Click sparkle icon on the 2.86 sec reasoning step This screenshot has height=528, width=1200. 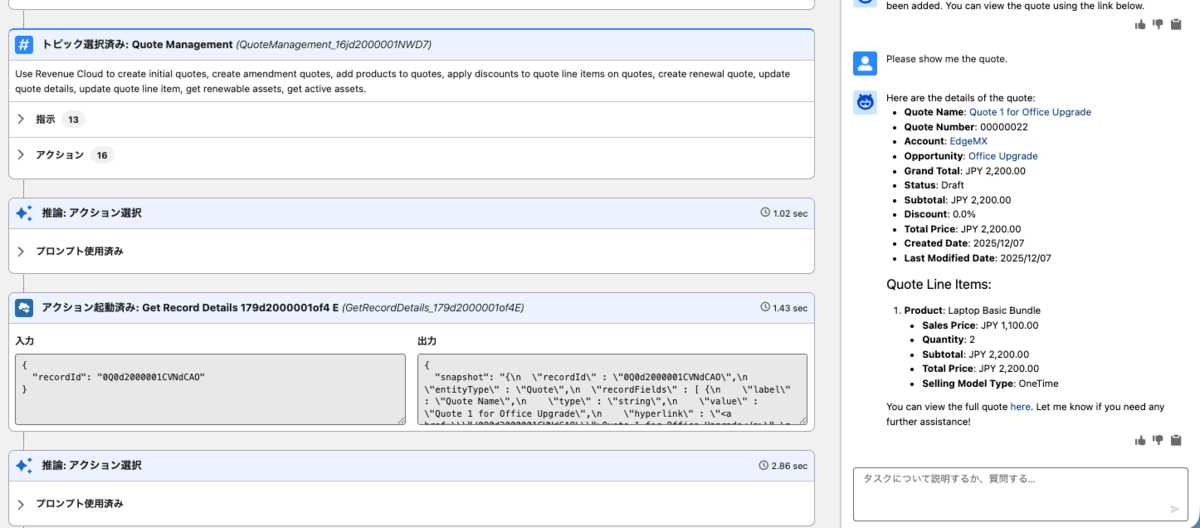click(x=24, y=465)
